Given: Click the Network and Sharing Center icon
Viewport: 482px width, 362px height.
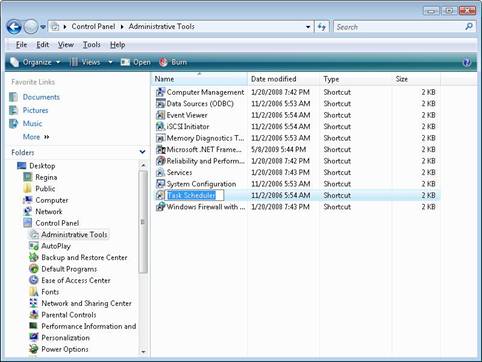Looking at the screenshot, I should pyautogui.click(x=34, y=303).
